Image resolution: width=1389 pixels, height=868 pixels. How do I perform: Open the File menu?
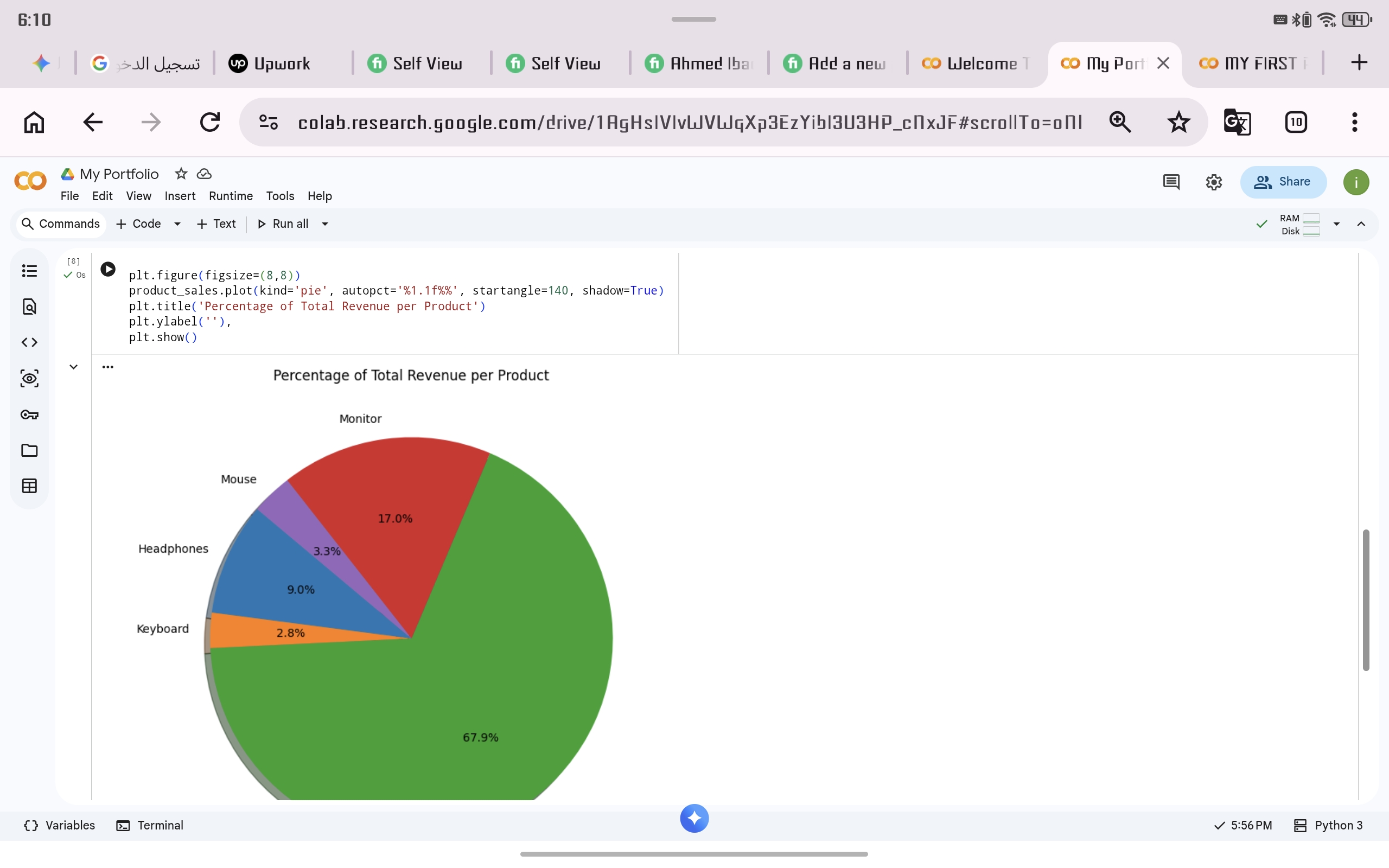(x=69, y=196)
